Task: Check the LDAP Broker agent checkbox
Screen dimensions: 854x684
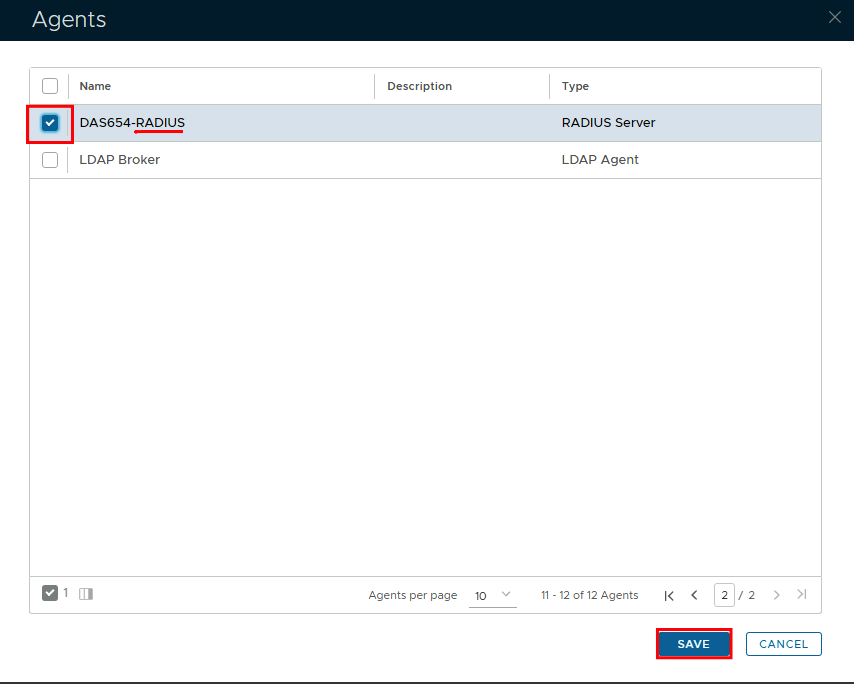Action: click(50, 160)
